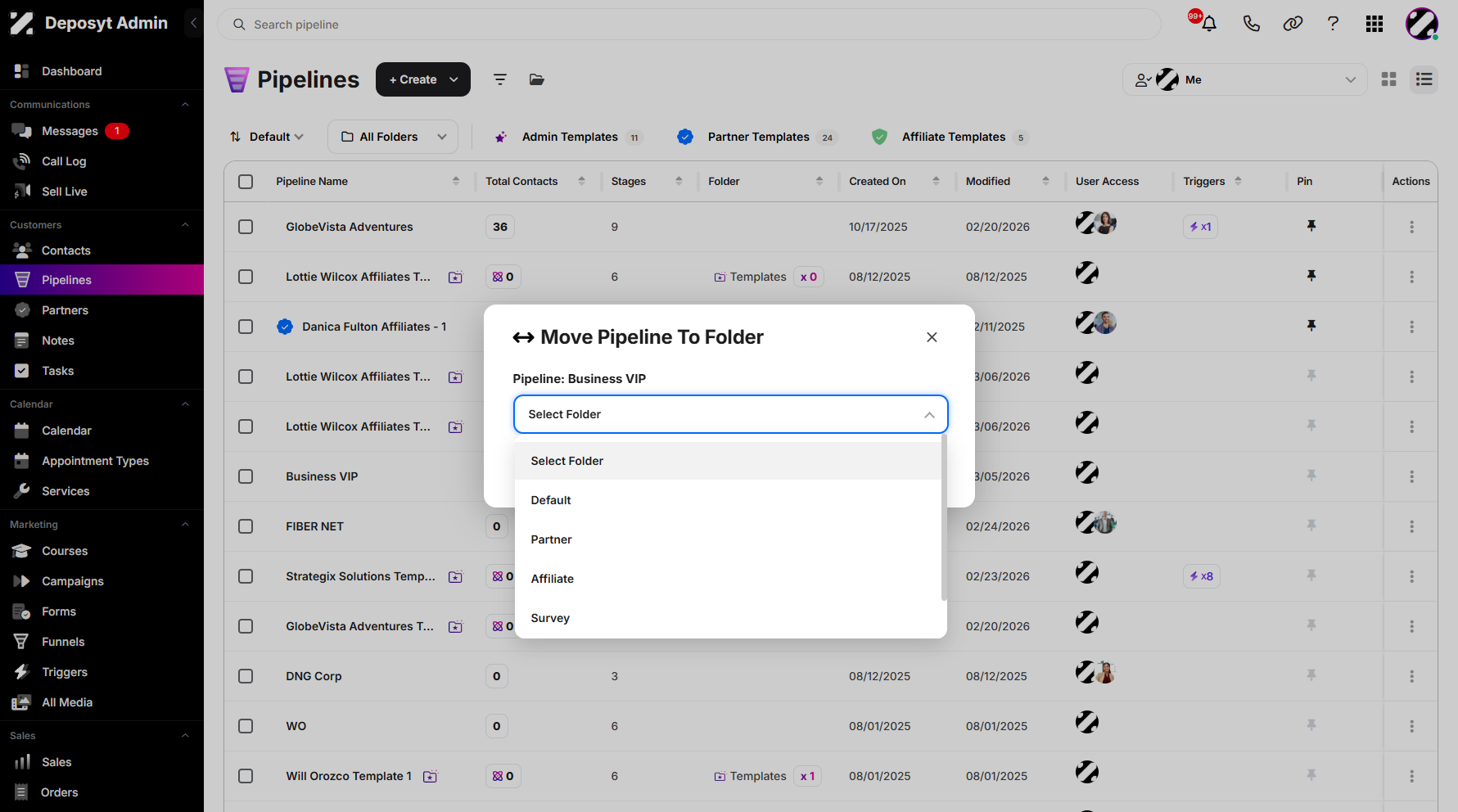Viewport: 1458px width, 812px height.
Task: Choose Affiliate in folder list
Action: coord(728,579)
